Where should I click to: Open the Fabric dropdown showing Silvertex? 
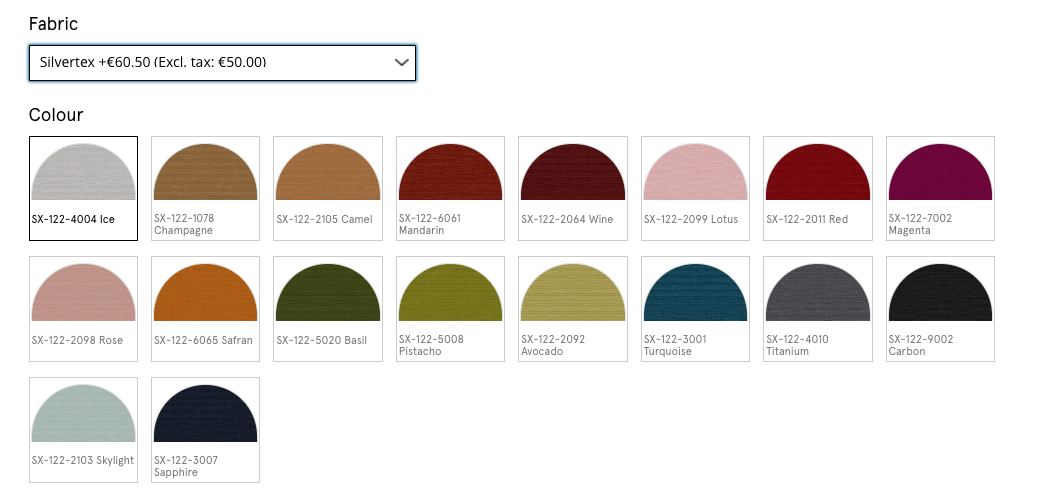click(x=222, y=63)
